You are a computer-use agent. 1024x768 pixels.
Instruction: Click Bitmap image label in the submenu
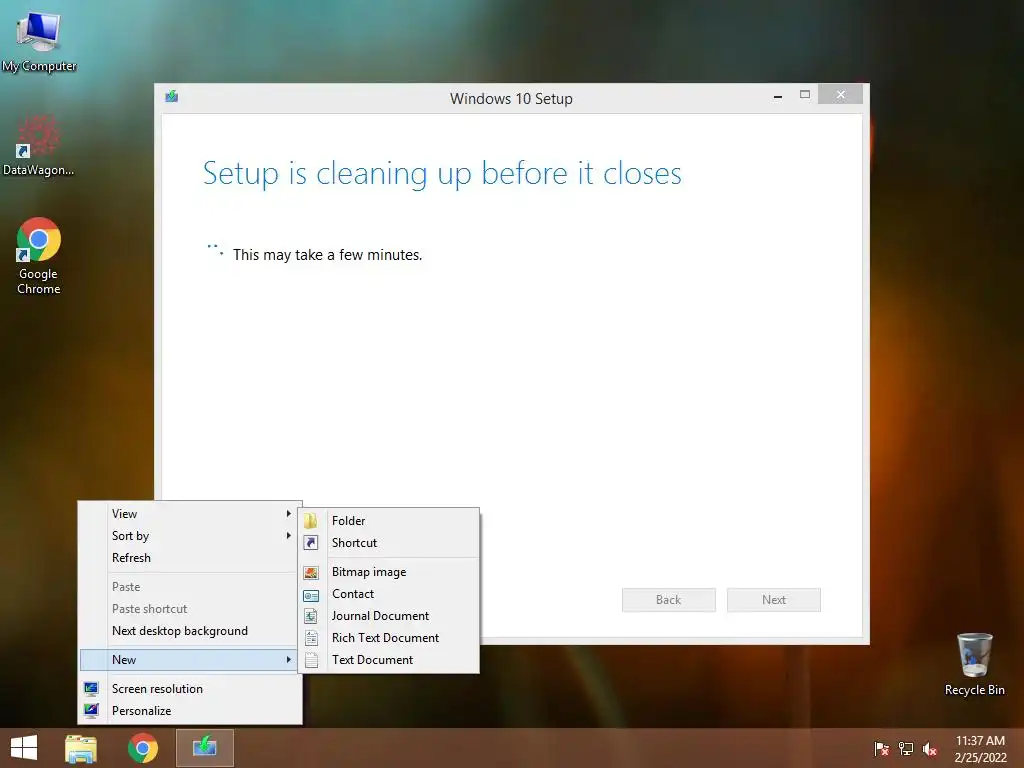[369, 572]
